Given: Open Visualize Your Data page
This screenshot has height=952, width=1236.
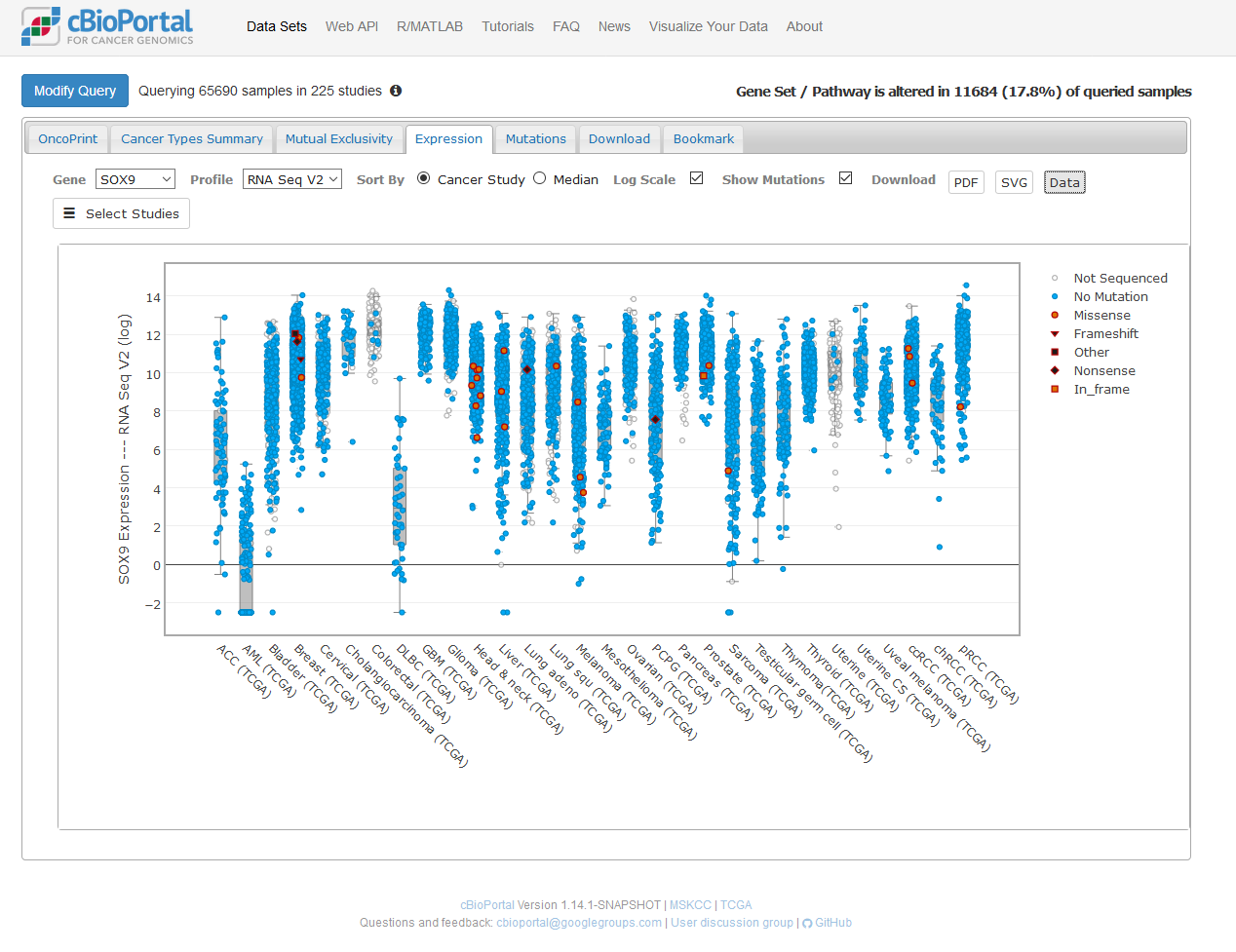Looking at the screenshot, I should pyautogui.click(x=709, y=26).
